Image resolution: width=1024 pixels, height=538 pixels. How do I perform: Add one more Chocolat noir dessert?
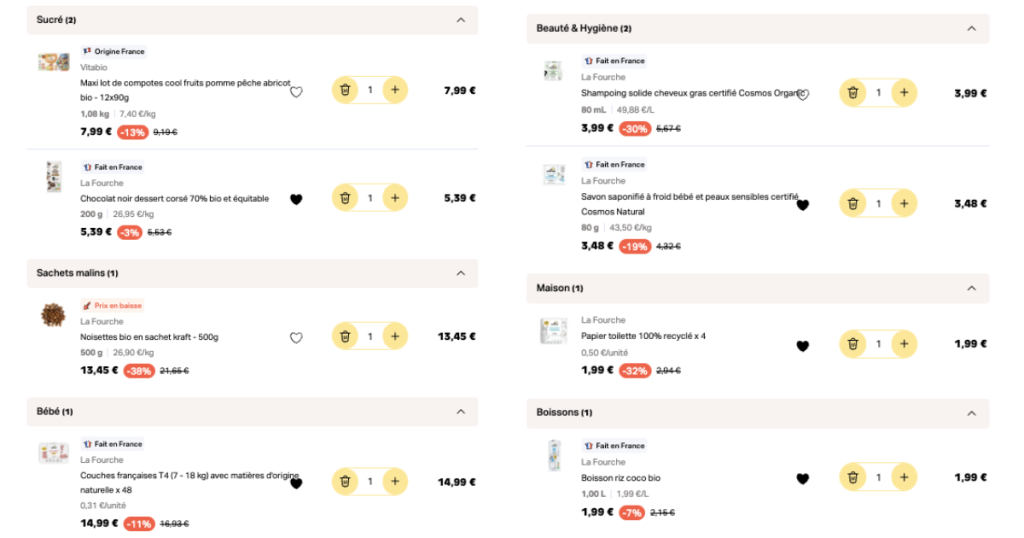[395, 198]
